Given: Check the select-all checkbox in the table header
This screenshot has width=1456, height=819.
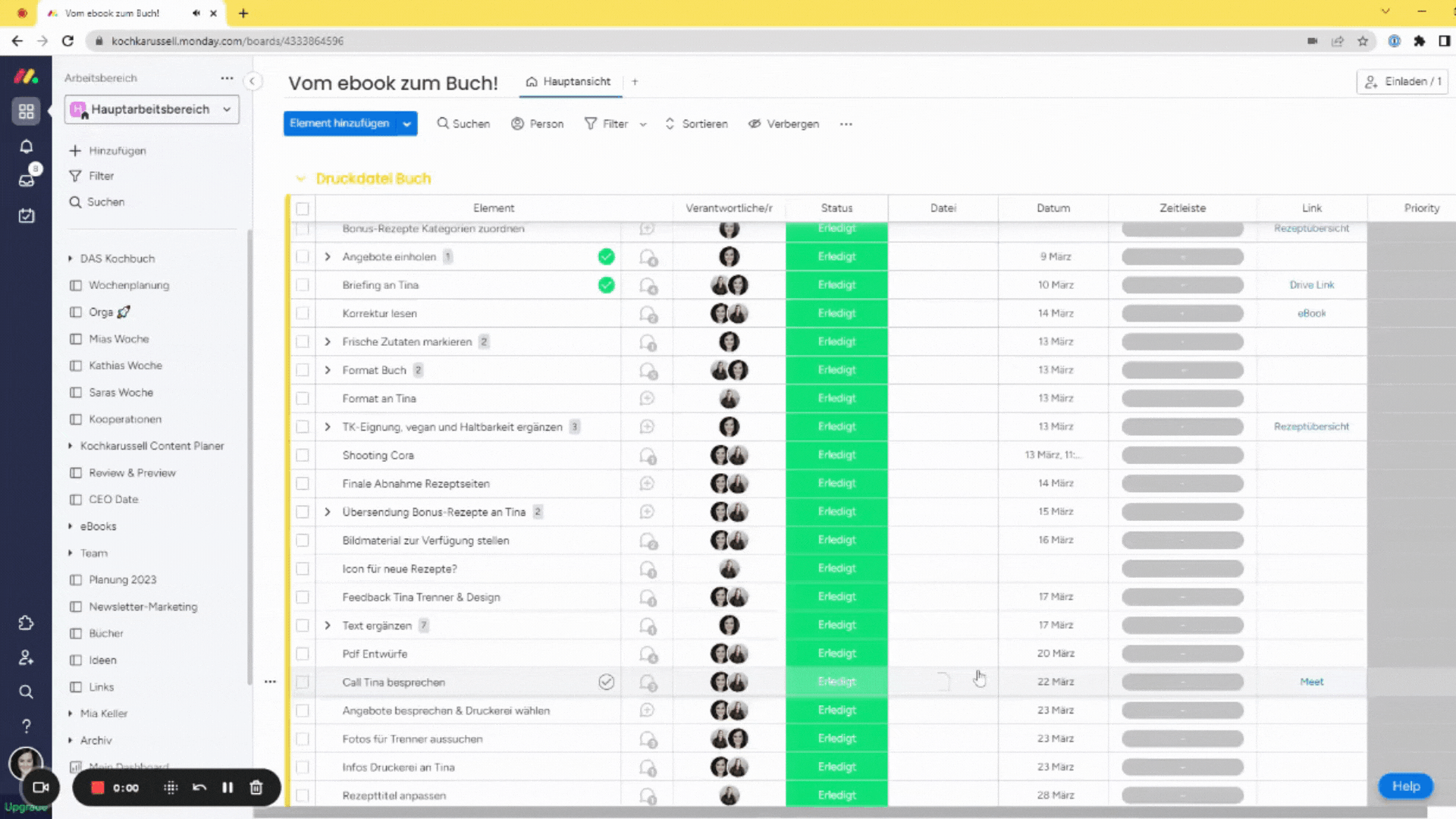Looking at the screenshot, I should tap(303, 208).
